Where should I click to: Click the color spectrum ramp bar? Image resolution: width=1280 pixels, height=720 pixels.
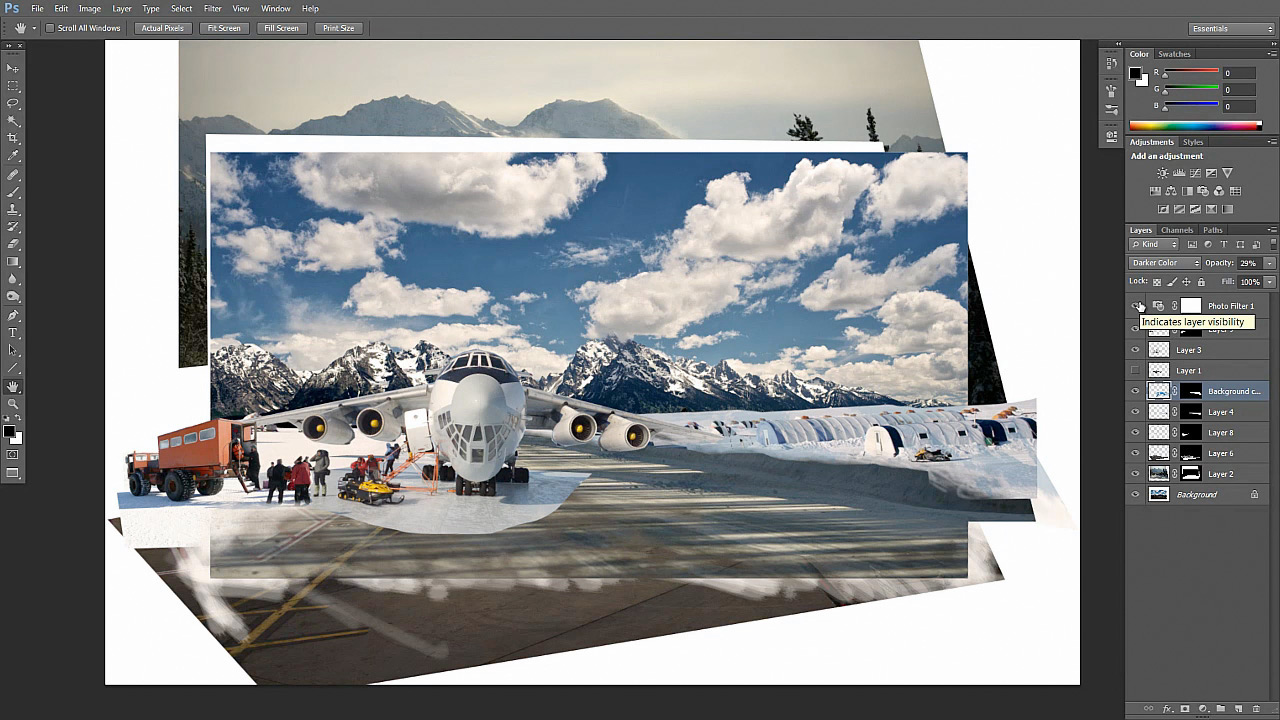coord(1195,126)
